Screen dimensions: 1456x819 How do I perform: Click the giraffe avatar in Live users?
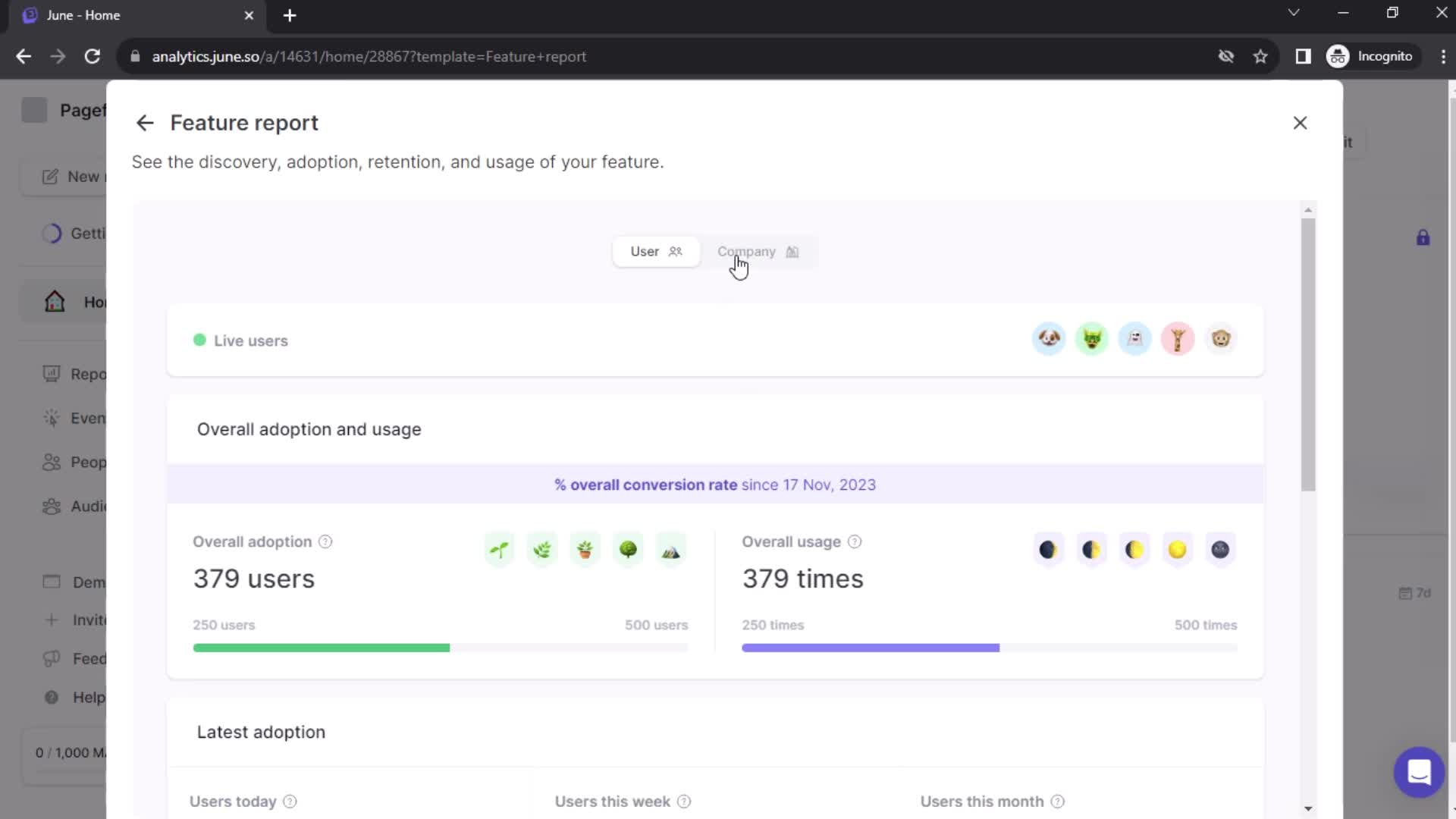[x=1178, y=338]
